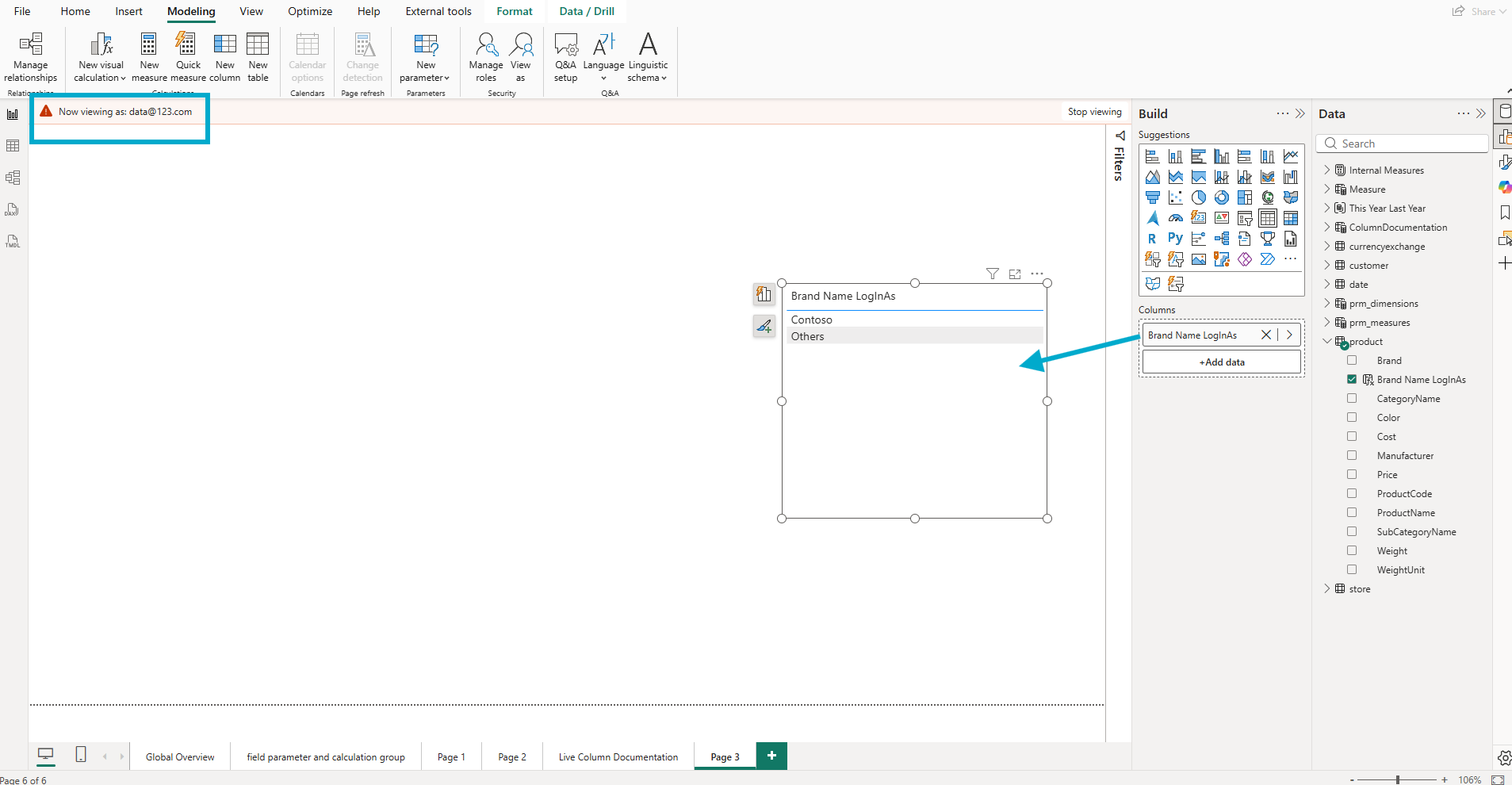Pick the ribbon chart visual
1512x785 pixels.
(1268, 177)
